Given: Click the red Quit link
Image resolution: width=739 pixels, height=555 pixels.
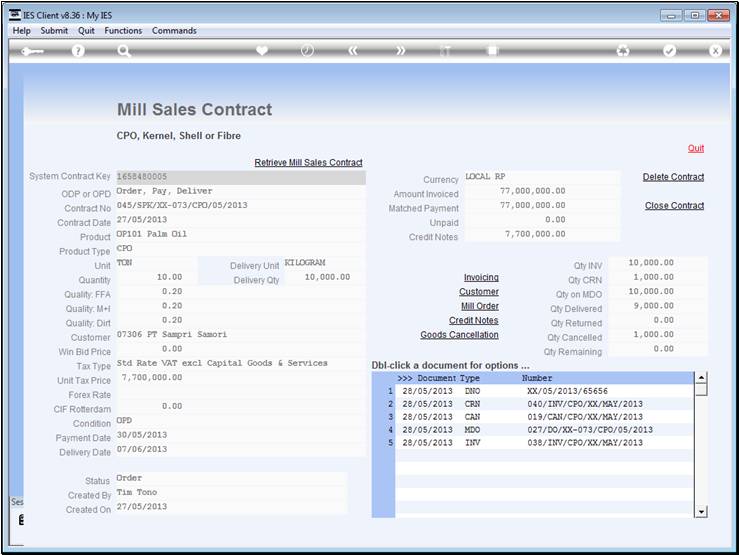Looking at the screenshot, I should pos(696,148).
